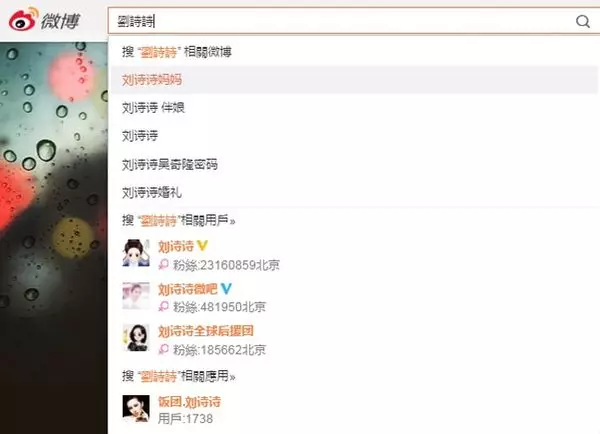Click the fans icon under 刘诗诗 account
The width and height of the screenshot is (600, 434).
[x=164, y=264]
